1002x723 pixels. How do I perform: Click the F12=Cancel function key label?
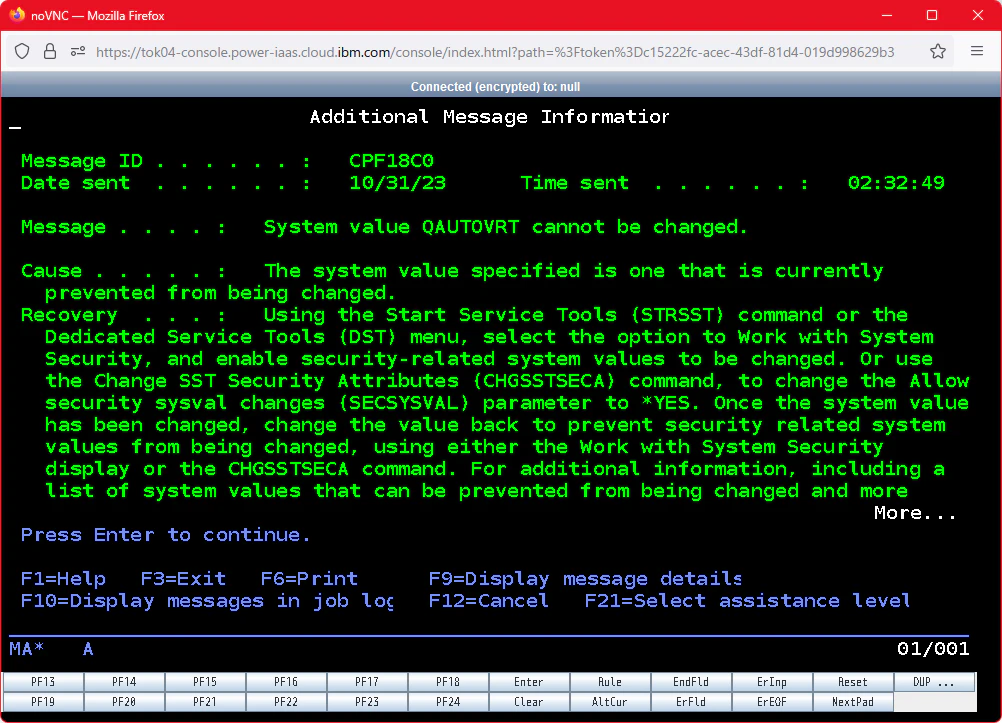[489, 601]
